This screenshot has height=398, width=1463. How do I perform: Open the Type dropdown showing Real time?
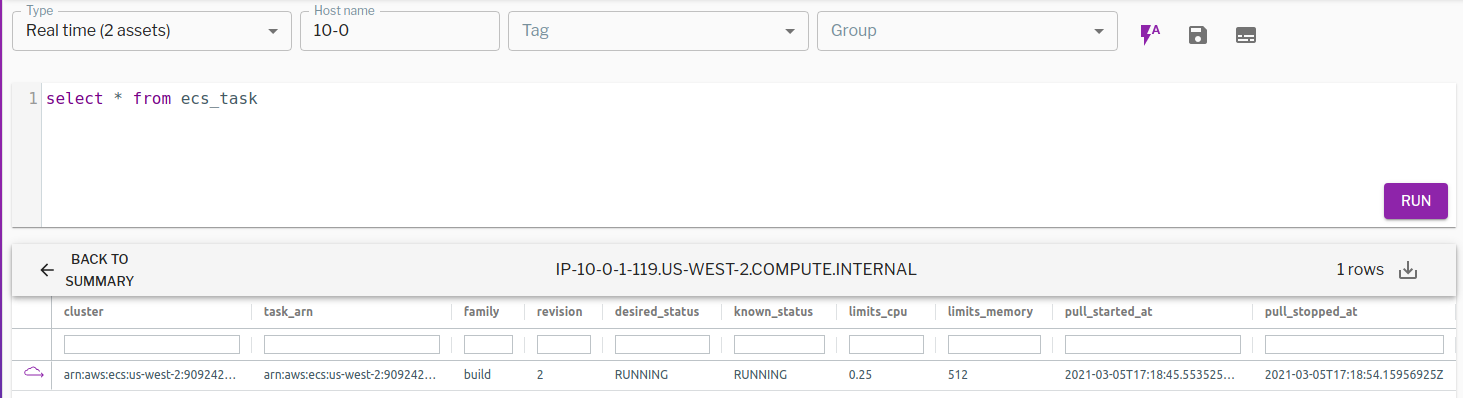coord(151,31)
